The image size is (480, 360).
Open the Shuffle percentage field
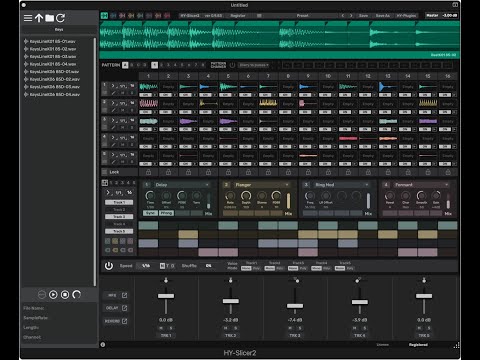click(208, 266)
